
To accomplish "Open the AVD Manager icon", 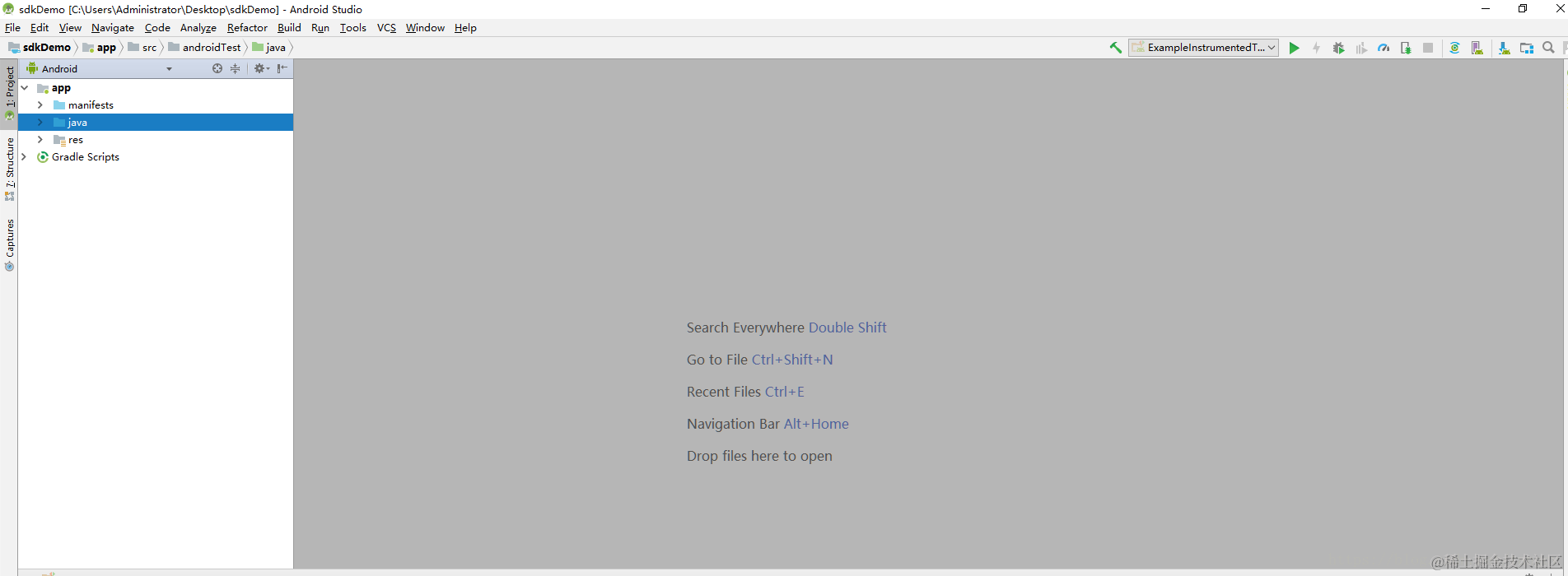I will tap(1477, 48).
